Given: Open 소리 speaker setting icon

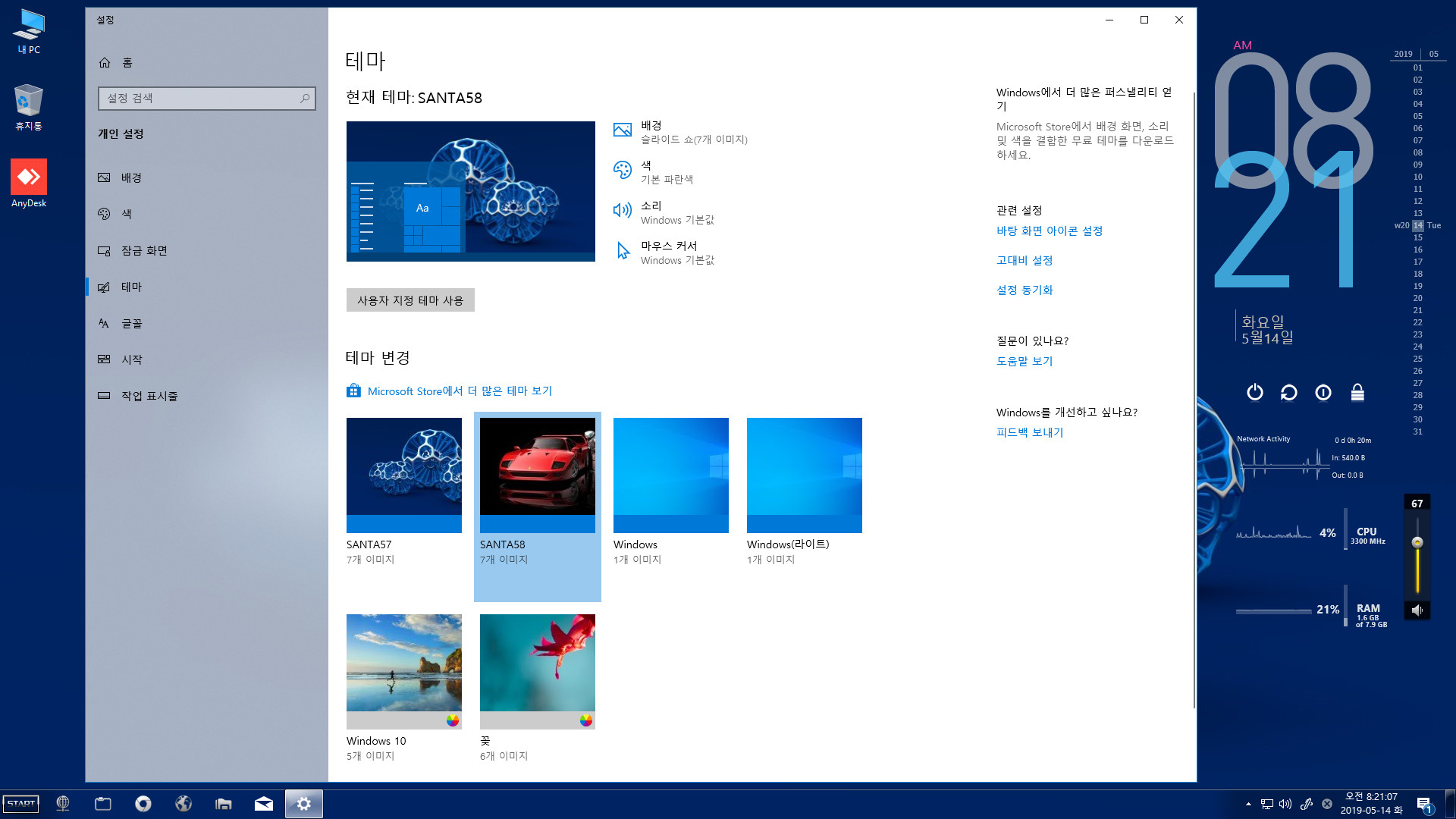Looking at the screenshot, I should [622, 211].
